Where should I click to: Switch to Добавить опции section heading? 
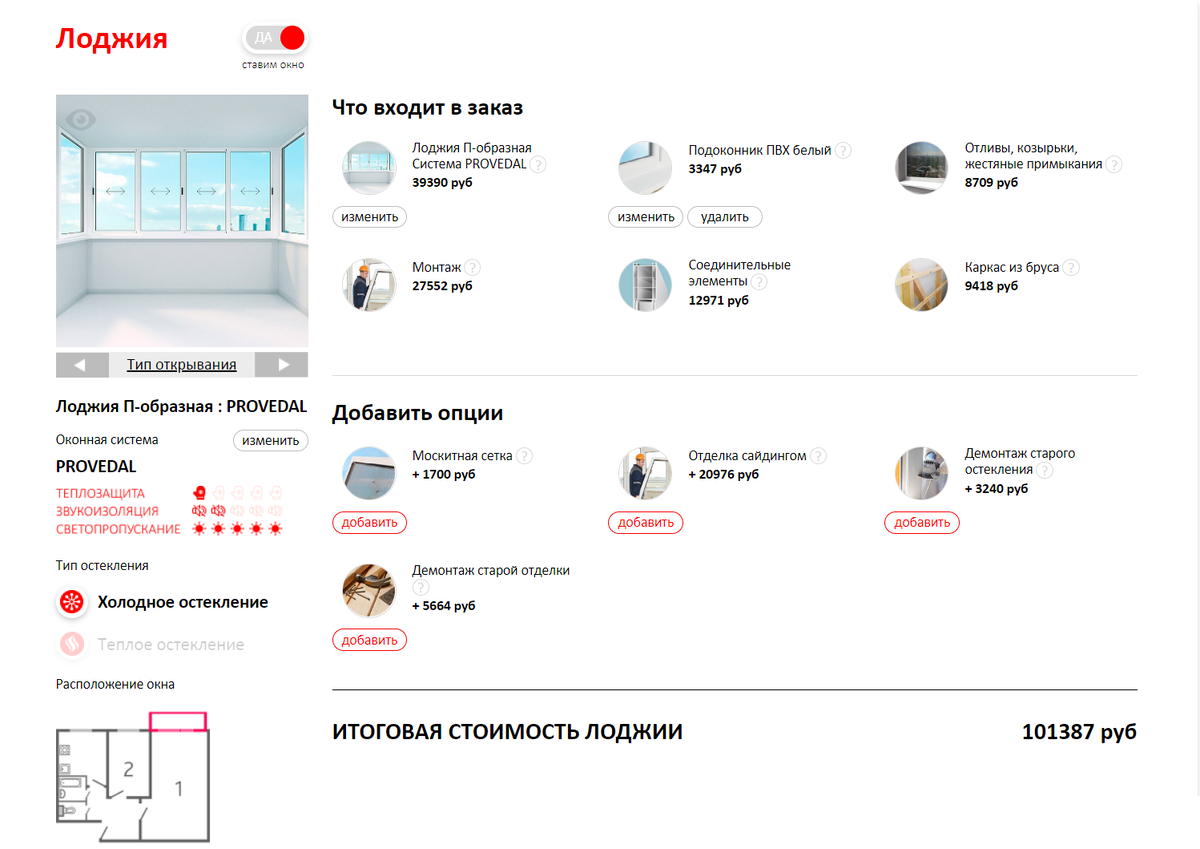tap(417, 412)
